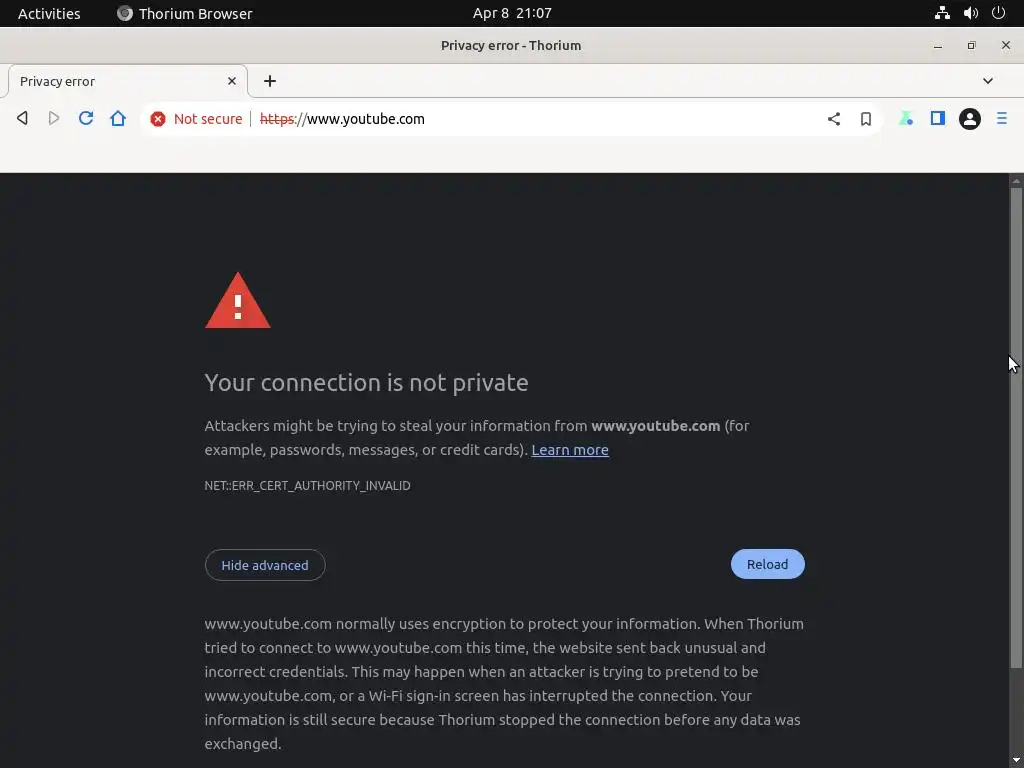
Task: Share this page icon
Action: (834, 119)
